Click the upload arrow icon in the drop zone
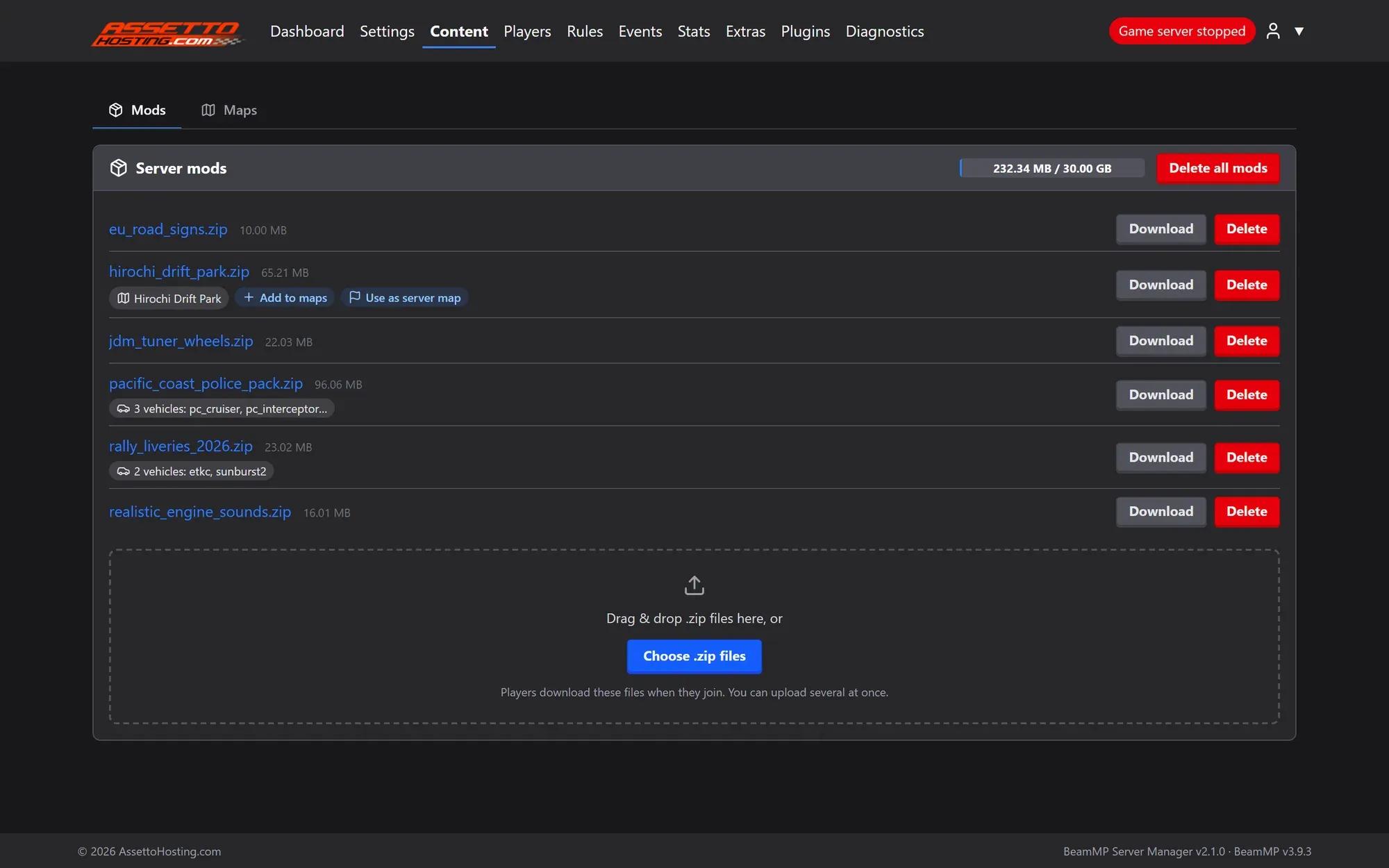 694,585
